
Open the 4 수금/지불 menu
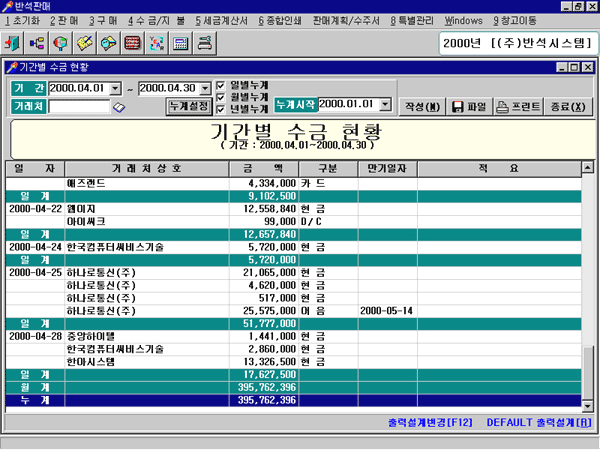click(x=156, y=21)
